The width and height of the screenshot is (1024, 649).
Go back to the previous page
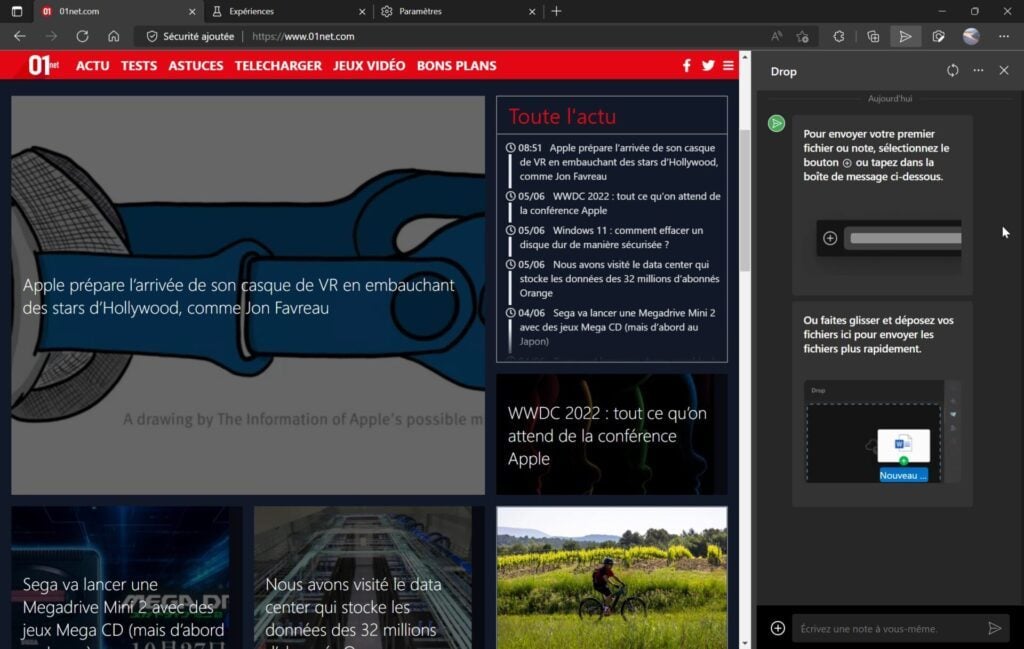20,37
